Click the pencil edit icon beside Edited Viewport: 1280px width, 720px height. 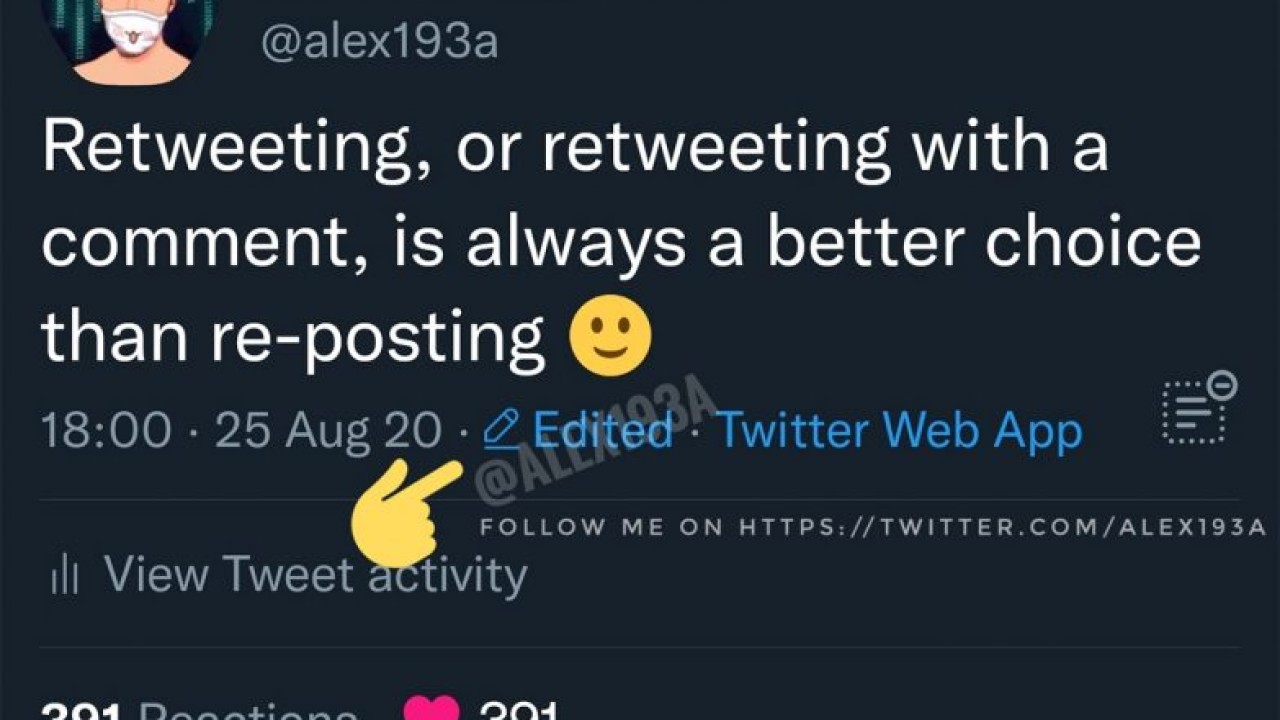(501, 430)
